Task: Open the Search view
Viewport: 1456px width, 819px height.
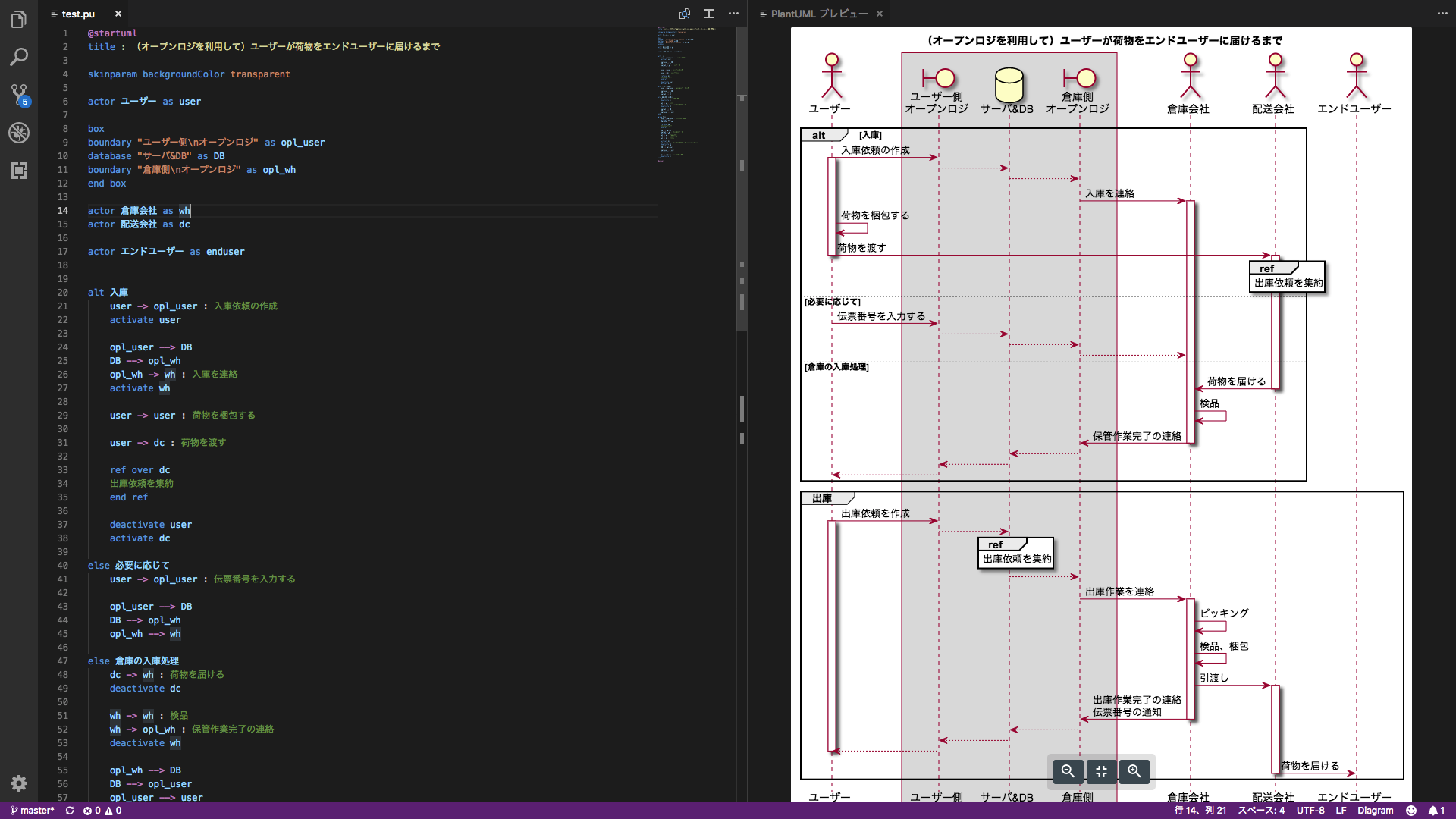Action: click(x=19, y=57)
